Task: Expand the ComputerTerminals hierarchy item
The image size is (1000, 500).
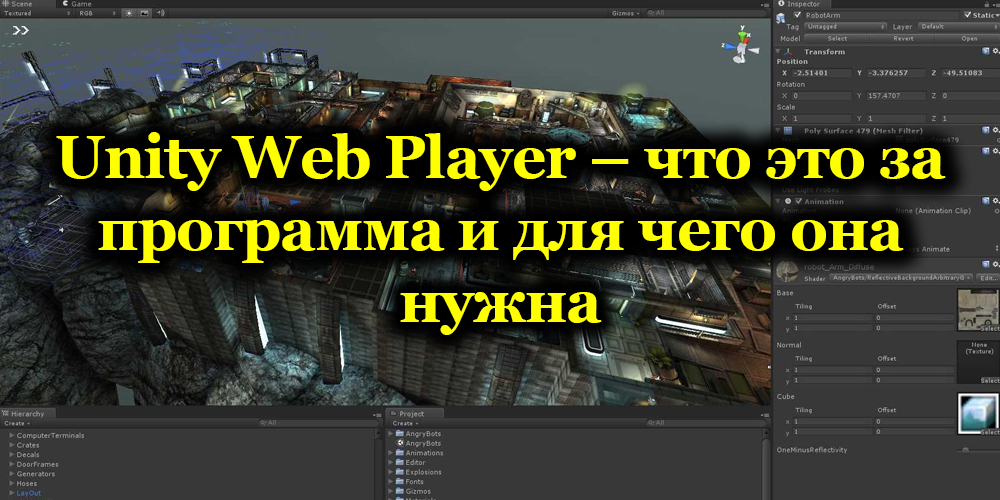Action: click(x=11, y=435)
